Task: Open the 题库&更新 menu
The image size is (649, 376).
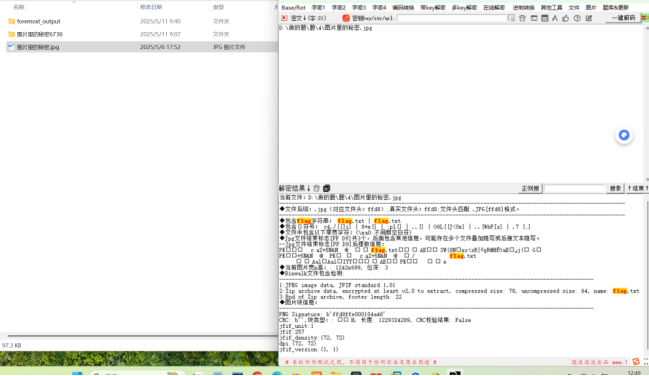Action: click(x=615, y=7)
